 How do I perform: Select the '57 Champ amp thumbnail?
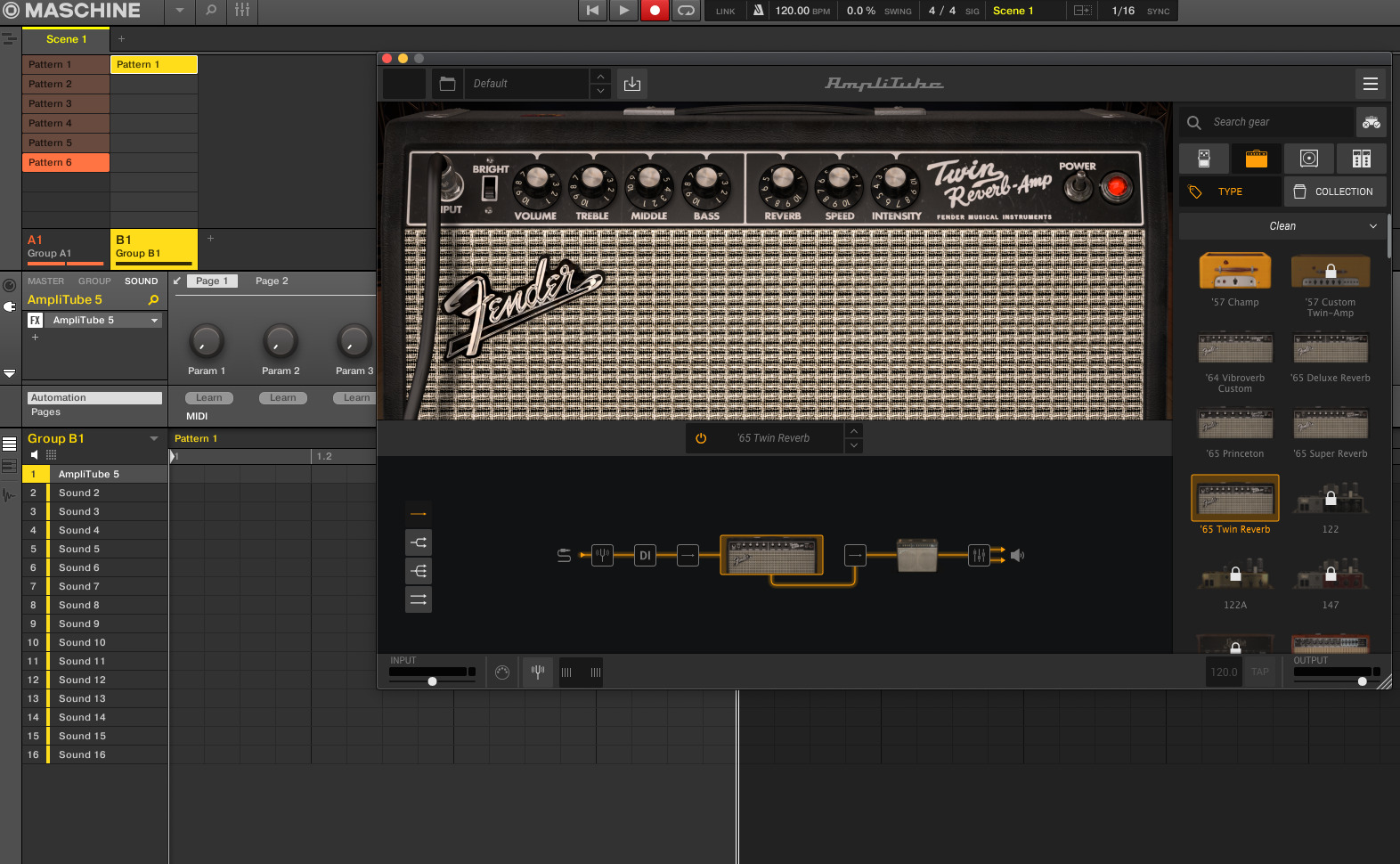click(1234, 271)
